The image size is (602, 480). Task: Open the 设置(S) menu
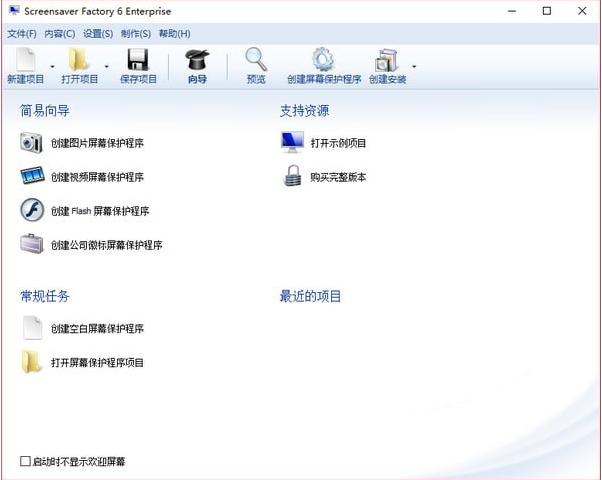pos(98,34)
